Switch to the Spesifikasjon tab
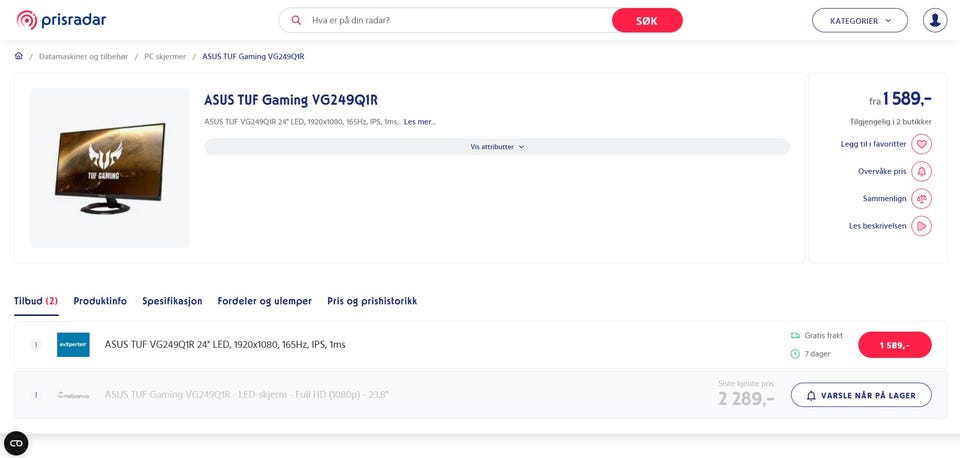This screenshot has width=960, height=458. [x=172, y=301]
